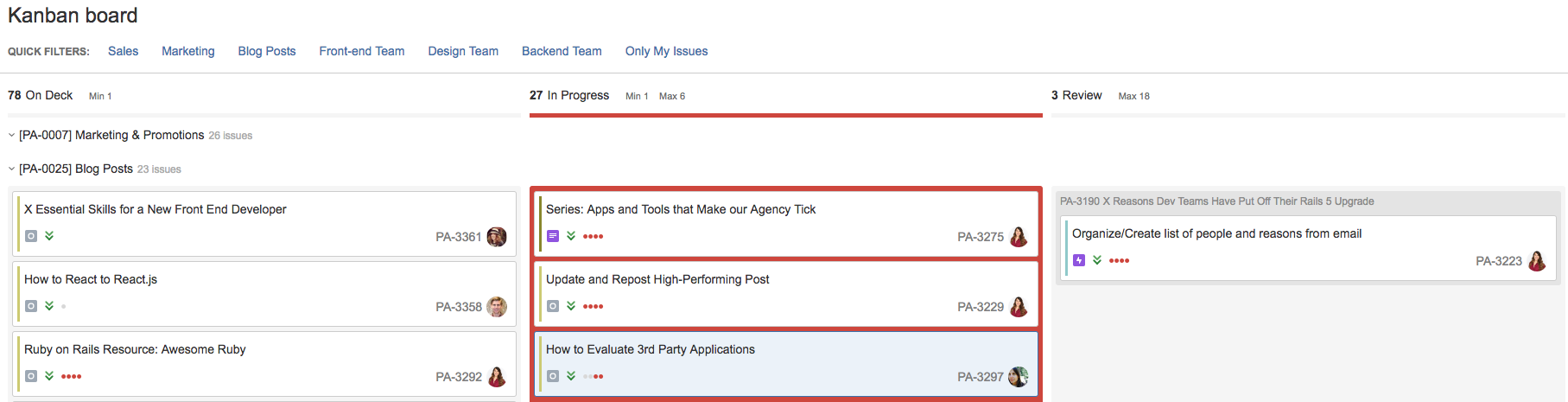Apply the Marketing quick filter

coord(188,51)
